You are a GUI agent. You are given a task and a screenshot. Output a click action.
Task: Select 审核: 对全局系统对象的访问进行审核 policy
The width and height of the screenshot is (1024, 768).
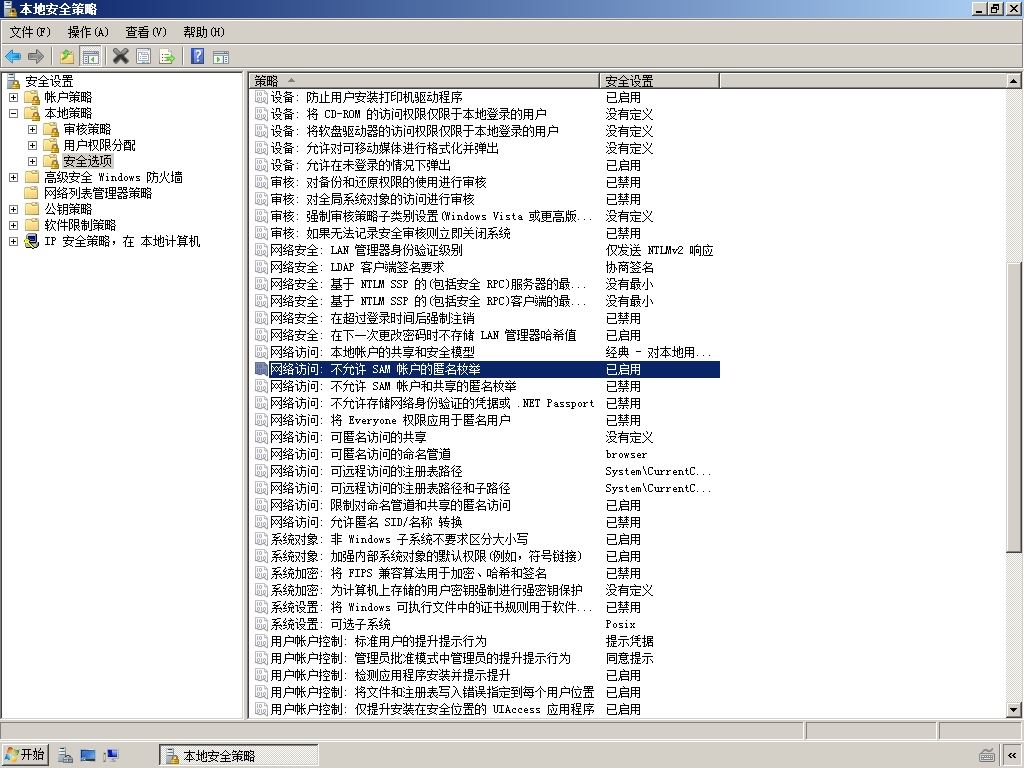pos(372,199)
